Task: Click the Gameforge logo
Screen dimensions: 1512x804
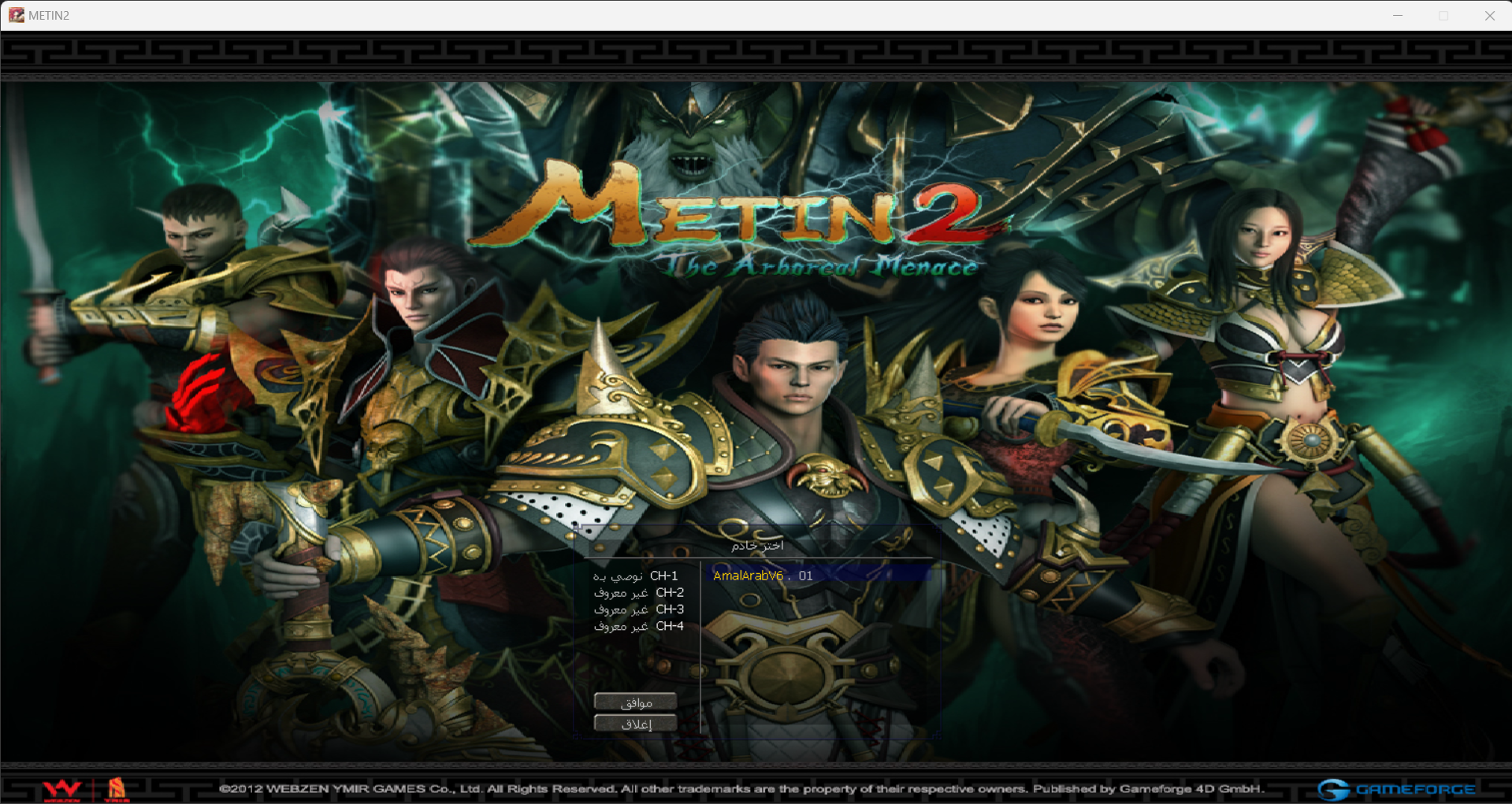Action: 1396,789
